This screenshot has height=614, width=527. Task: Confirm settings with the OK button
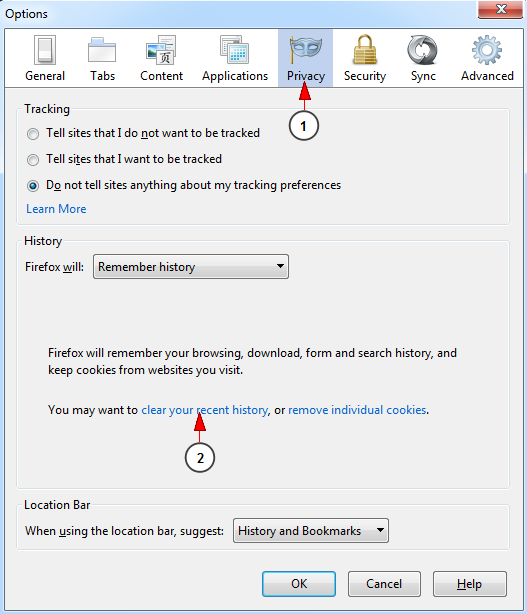coord(299,584)
